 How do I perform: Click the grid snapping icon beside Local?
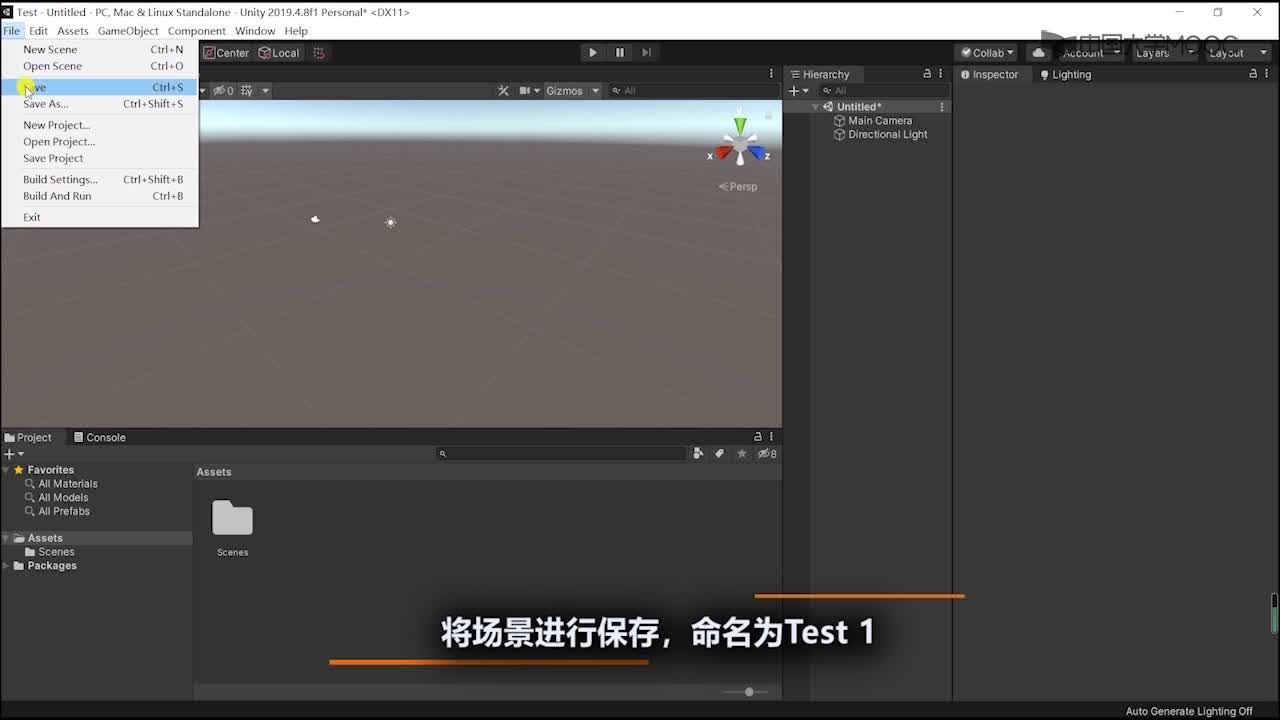click(x=319, y=53)
